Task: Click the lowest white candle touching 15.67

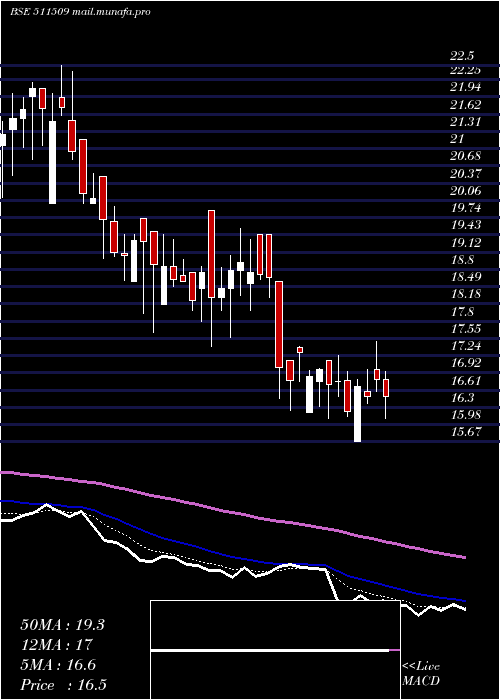Action: pos(358,414)
